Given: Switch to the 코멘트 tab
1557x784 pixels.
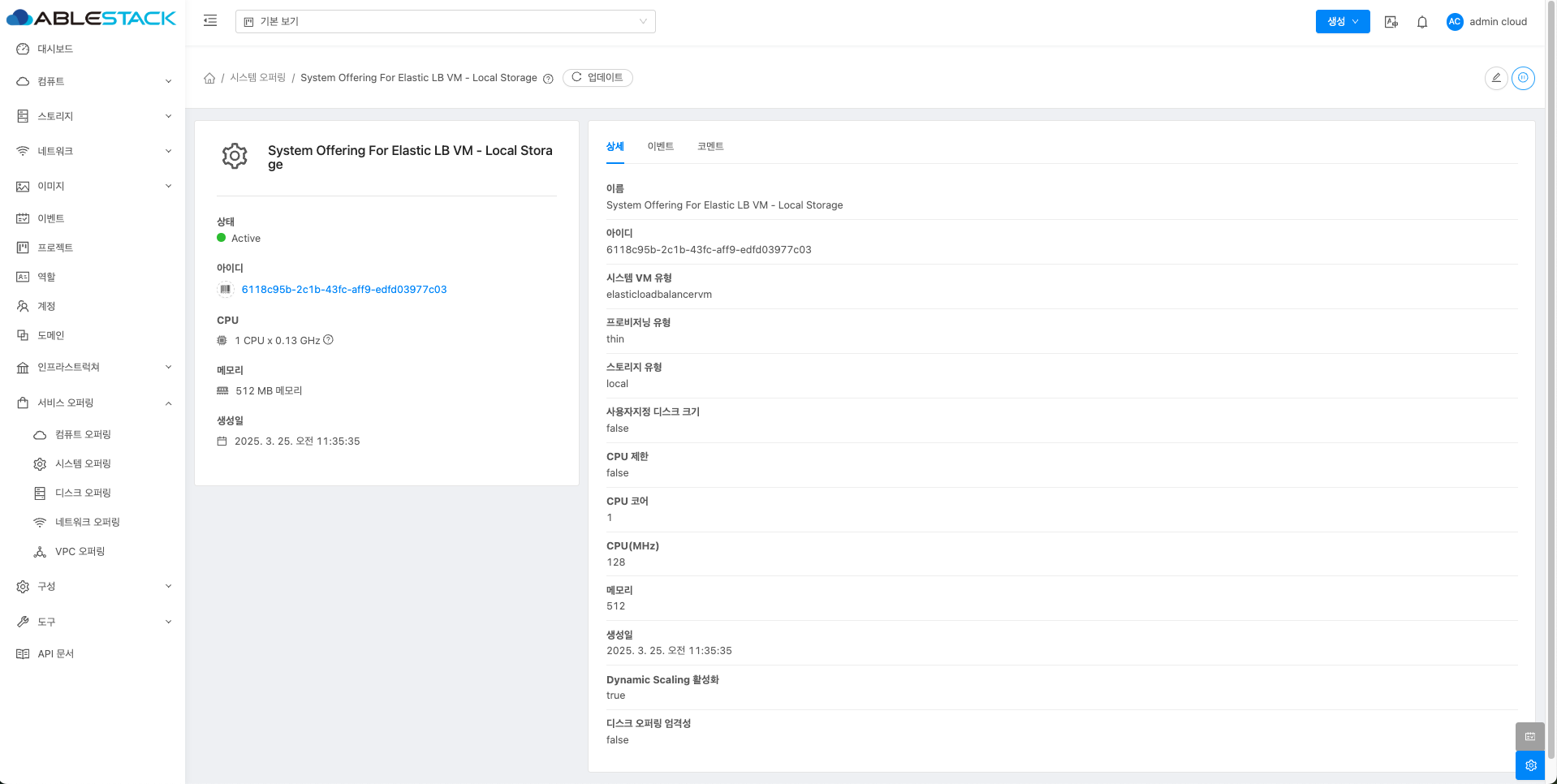Looking at the screenshot, I should point(709,146).
